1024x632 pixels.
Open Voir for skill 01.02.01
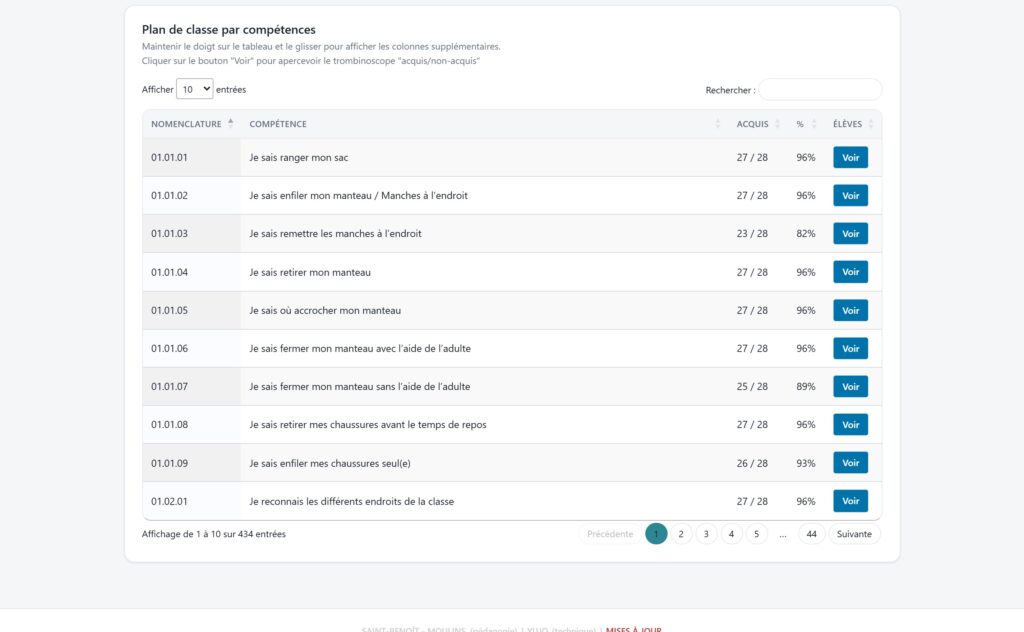tap(850, 501)
